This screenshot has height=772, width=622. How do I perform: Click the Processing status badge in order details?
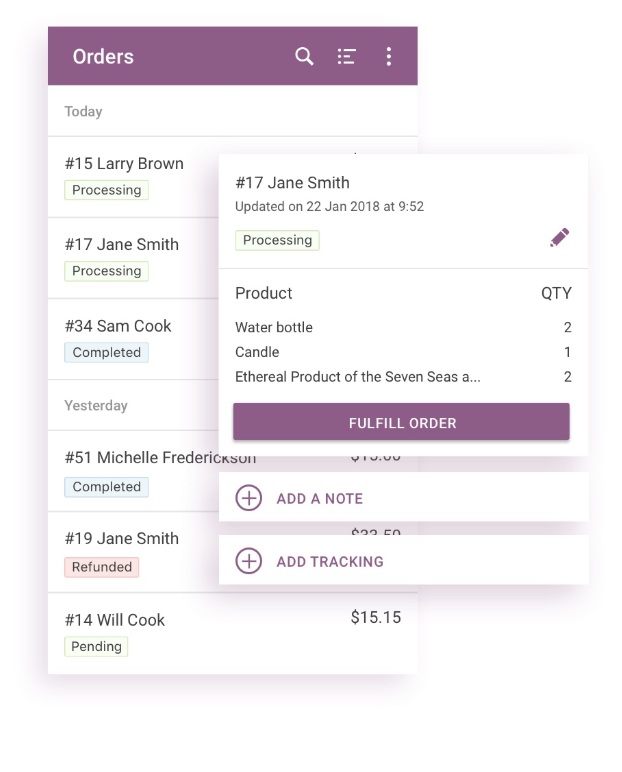(277, 240)
